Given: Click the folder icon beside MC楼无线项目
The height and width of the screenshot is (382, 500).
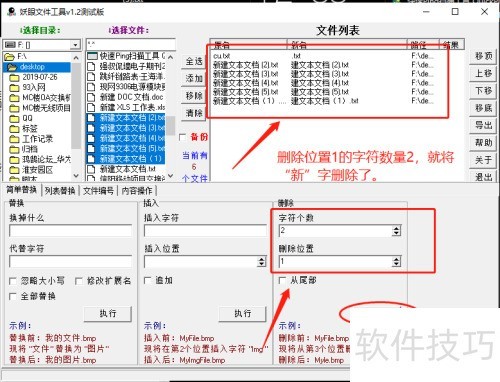Looking at the screenshot, I should 14,108.
